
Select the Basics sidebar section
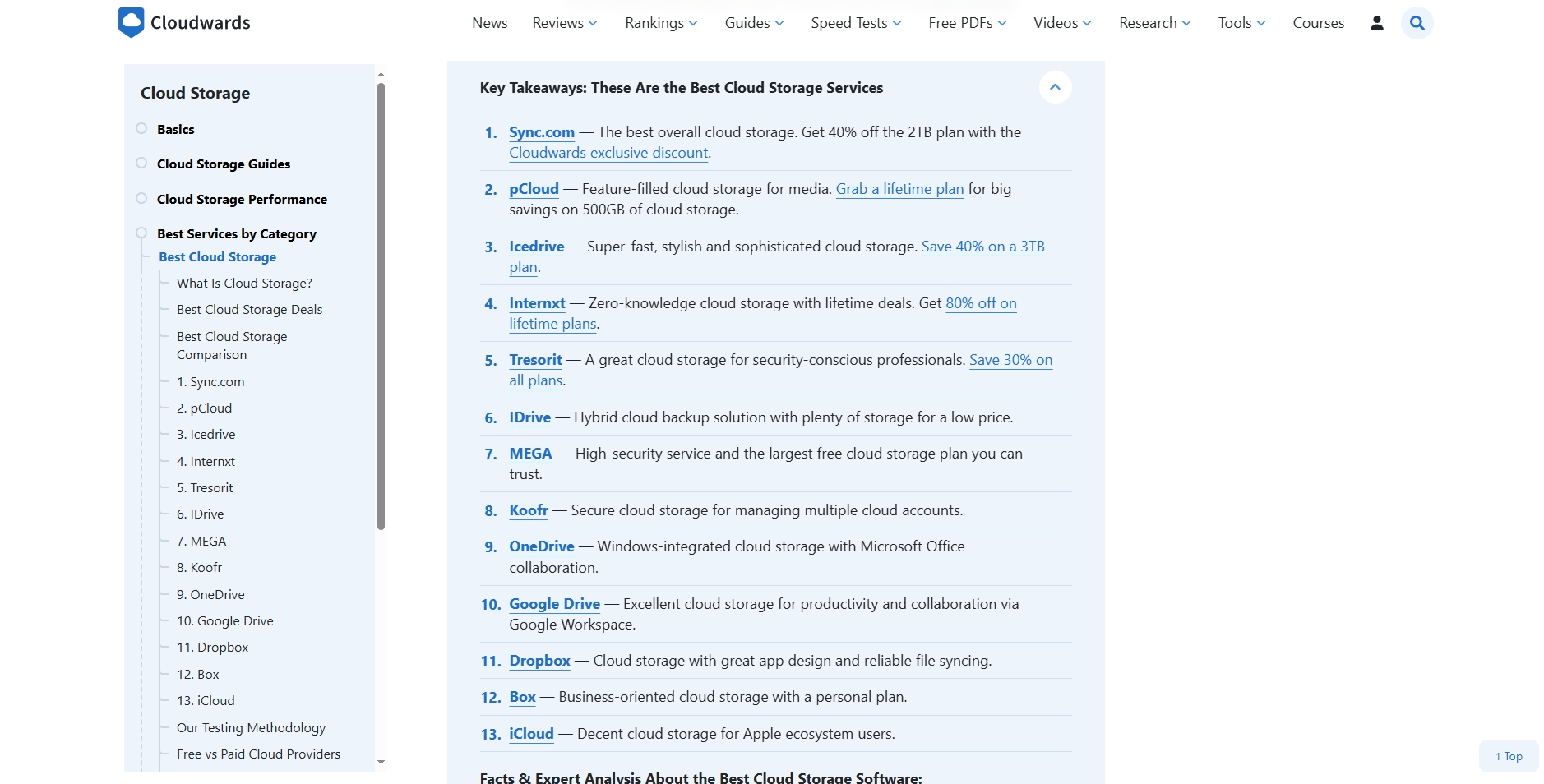pos(176,129)
